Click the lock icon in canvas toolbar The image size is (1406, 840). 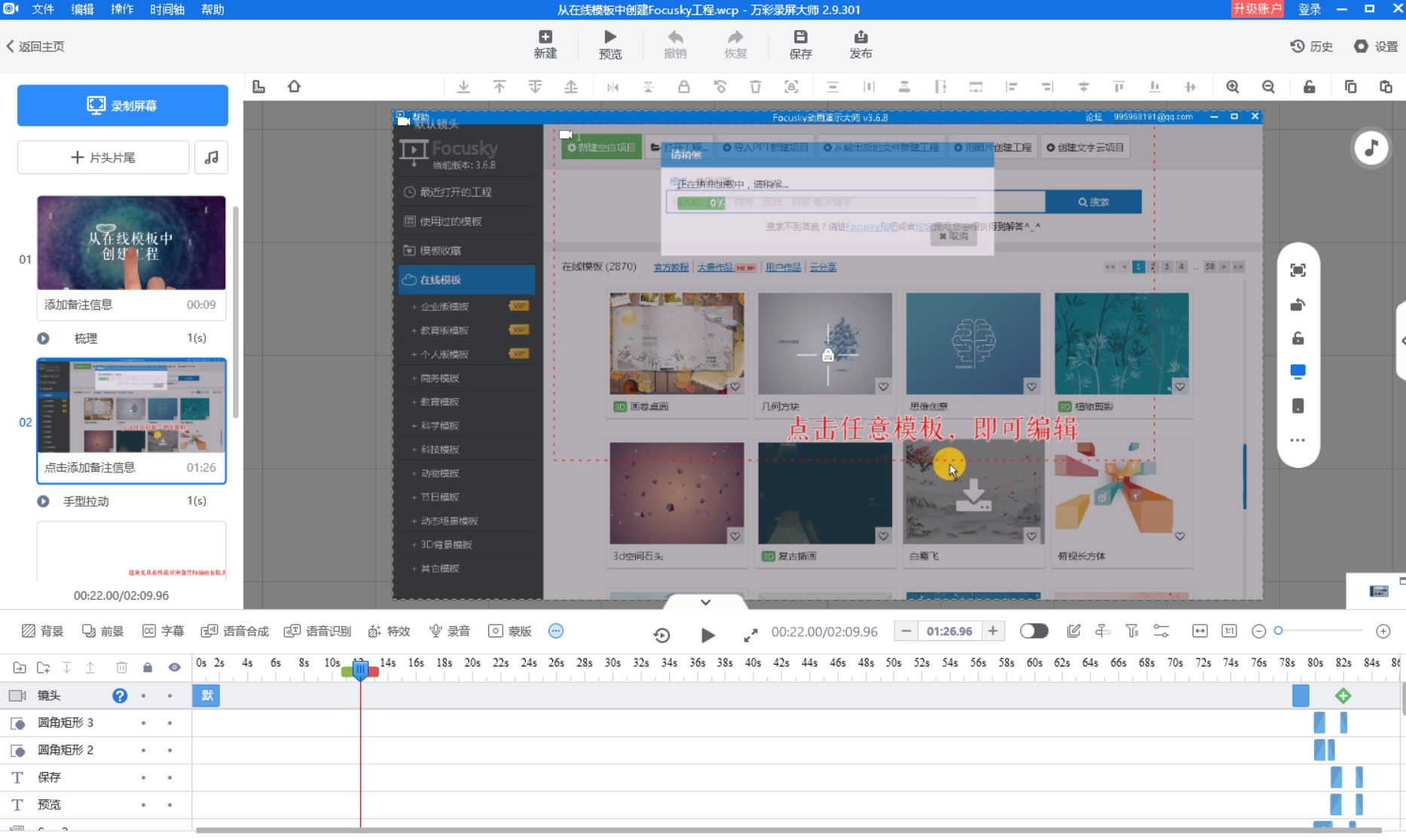683,87
